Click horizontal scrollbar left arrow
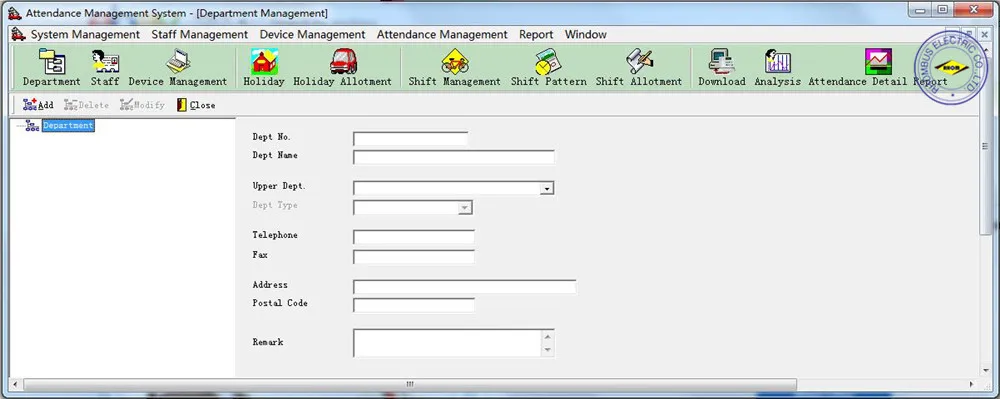The width and height of the screenshot is (1000, 399). pos(16,384)
